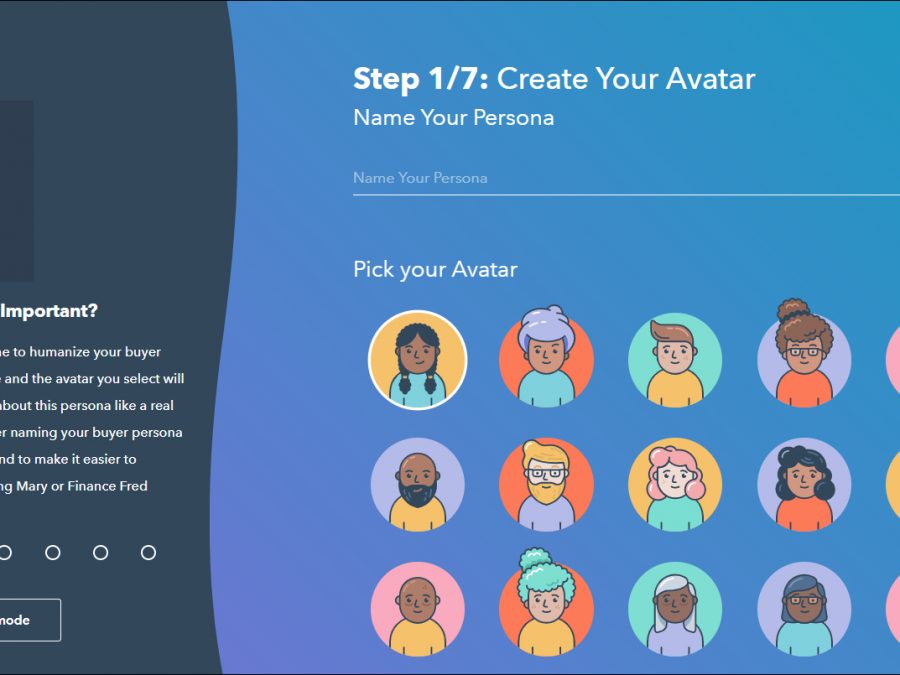The image size is (900, 675).
Task: Choose the blond bearded man with glasses
Action: click(x=546, y=484)
